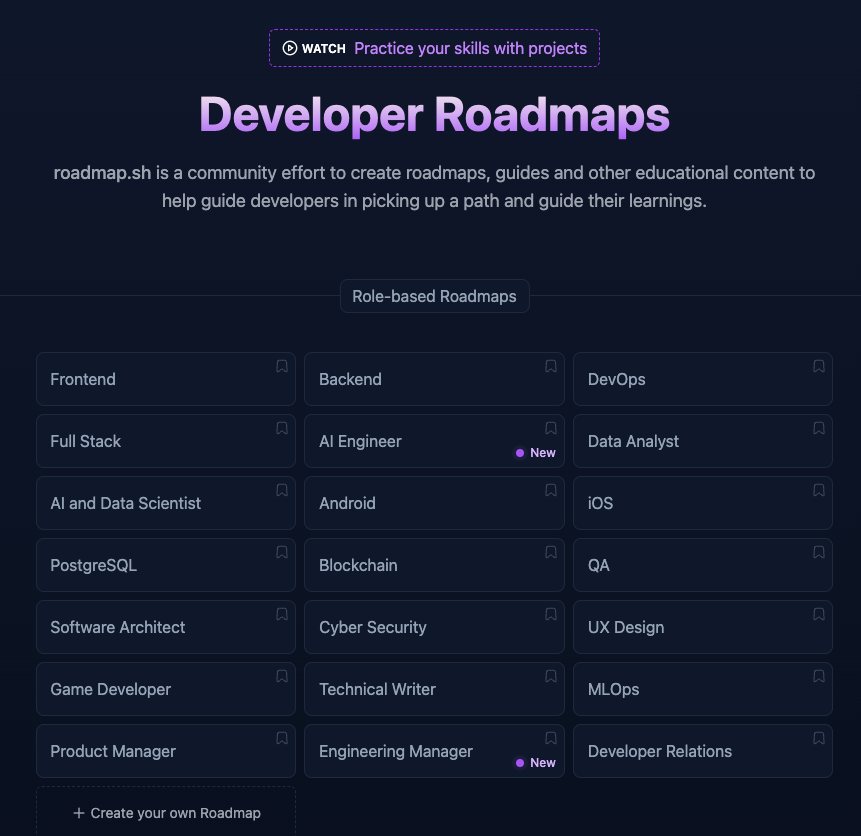
Task: Open the UX Design roadmap card
Action: (703, 627)
